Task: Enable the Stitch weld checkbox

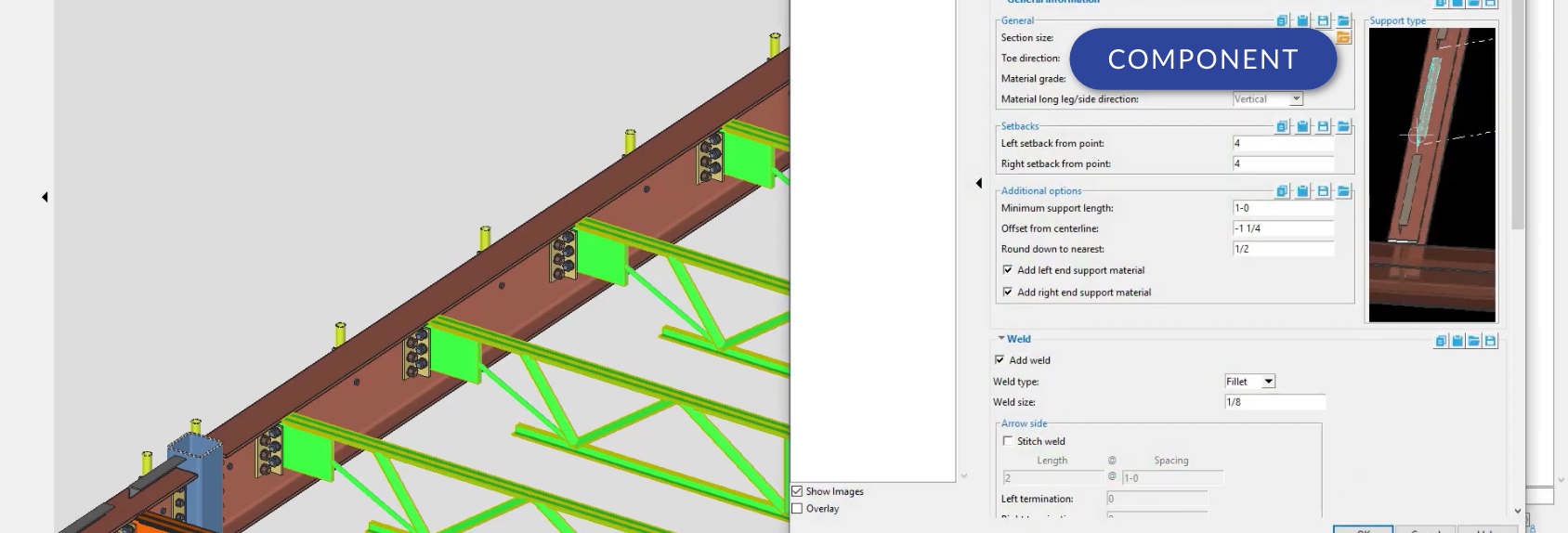Action: point(1008,441)
